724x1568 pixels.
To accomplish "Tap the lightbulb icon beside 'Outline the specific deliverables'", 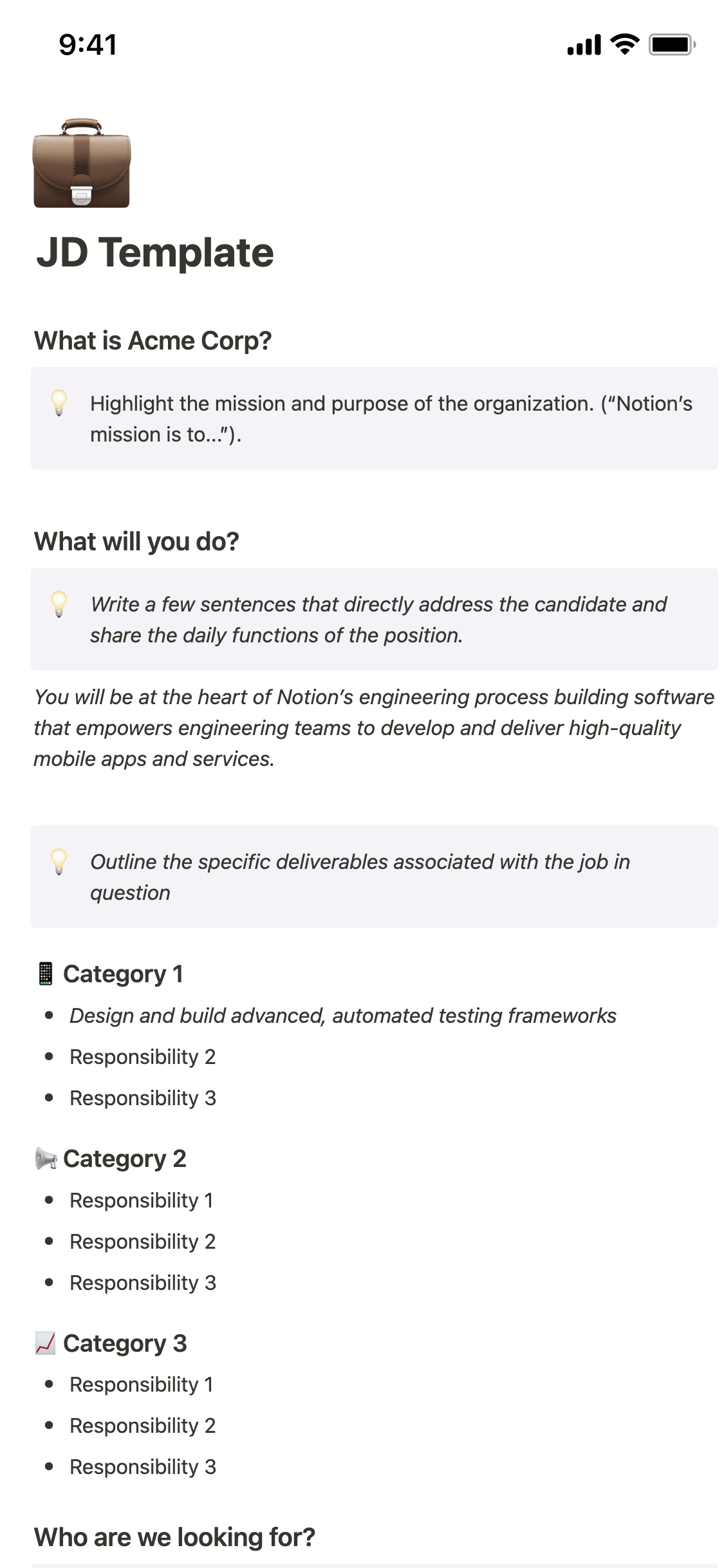I will [x=59, y=861].
